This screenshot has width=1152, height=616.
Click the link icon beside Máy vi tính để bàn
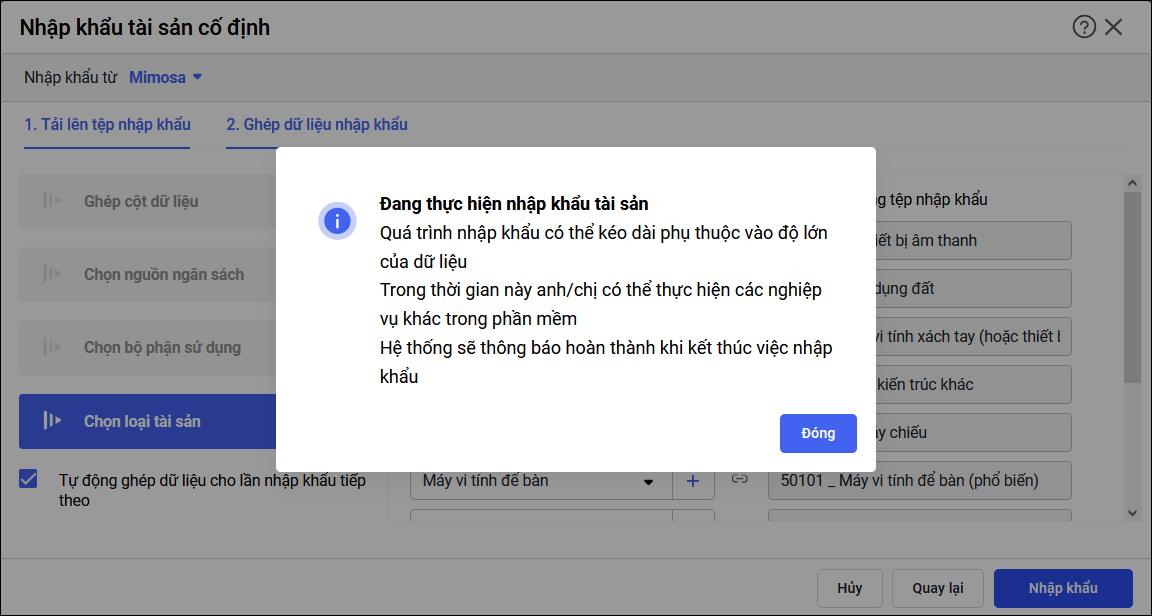tap(740, 480)
